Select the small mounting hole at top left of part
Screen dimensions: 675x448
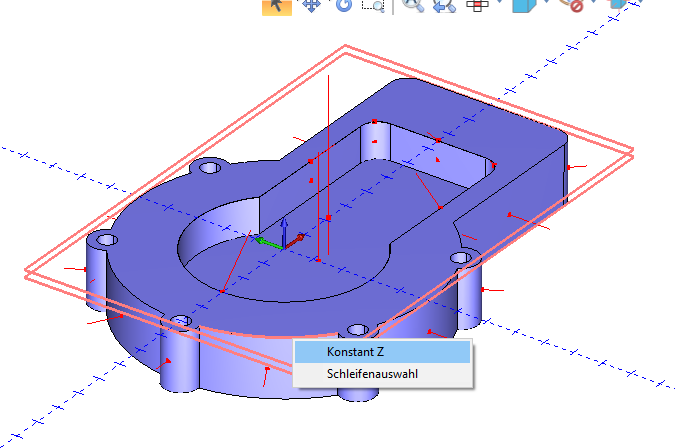pos(210,167)
